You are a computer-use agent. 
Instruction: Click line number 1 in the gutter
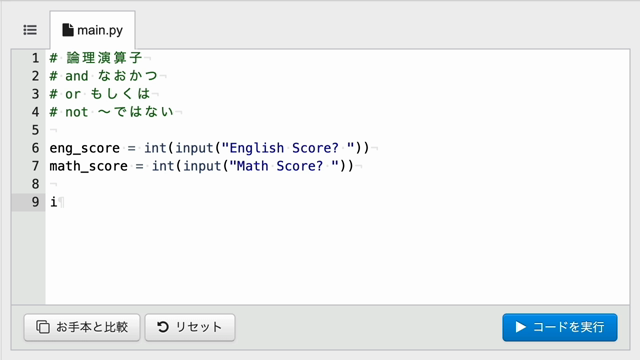pyautogui.click(x=36, y=58)
